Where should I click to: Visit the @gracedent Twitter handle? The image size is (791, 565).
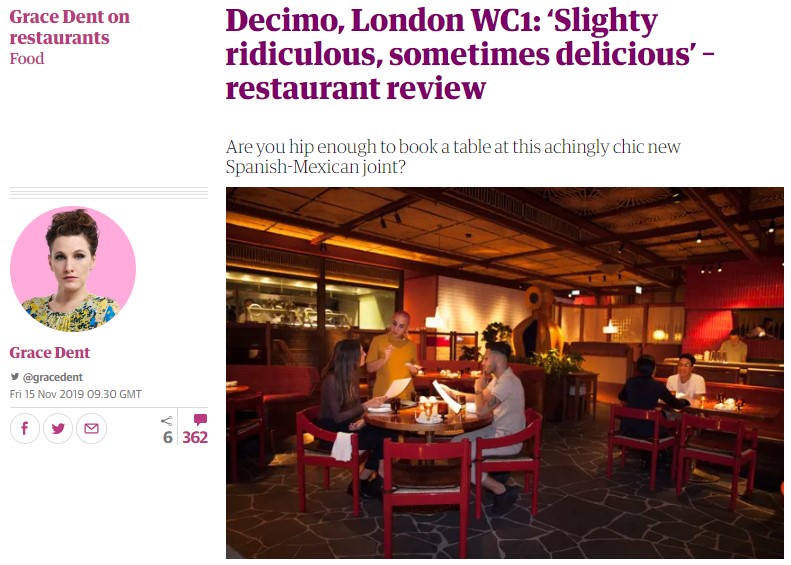pos(52,377)
